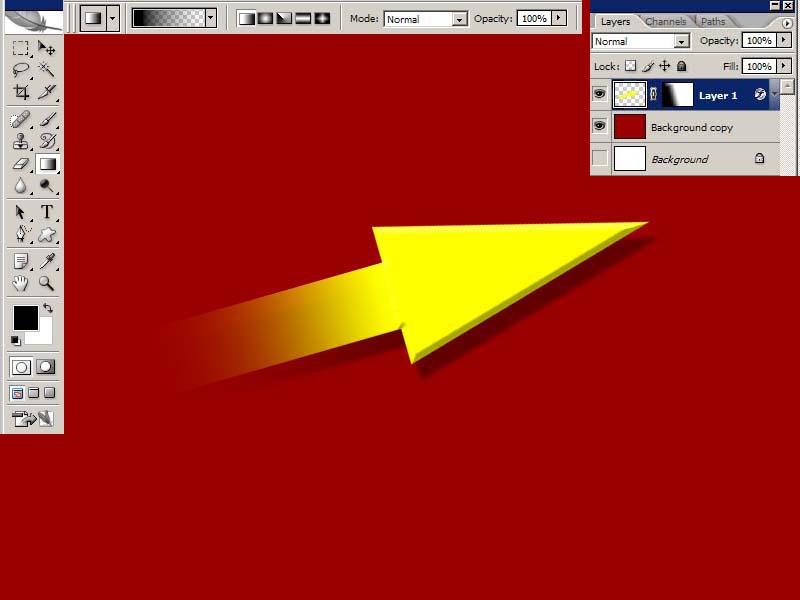Switch to the Channels tab
Viewport: 800px width, 600px height.
665,21
